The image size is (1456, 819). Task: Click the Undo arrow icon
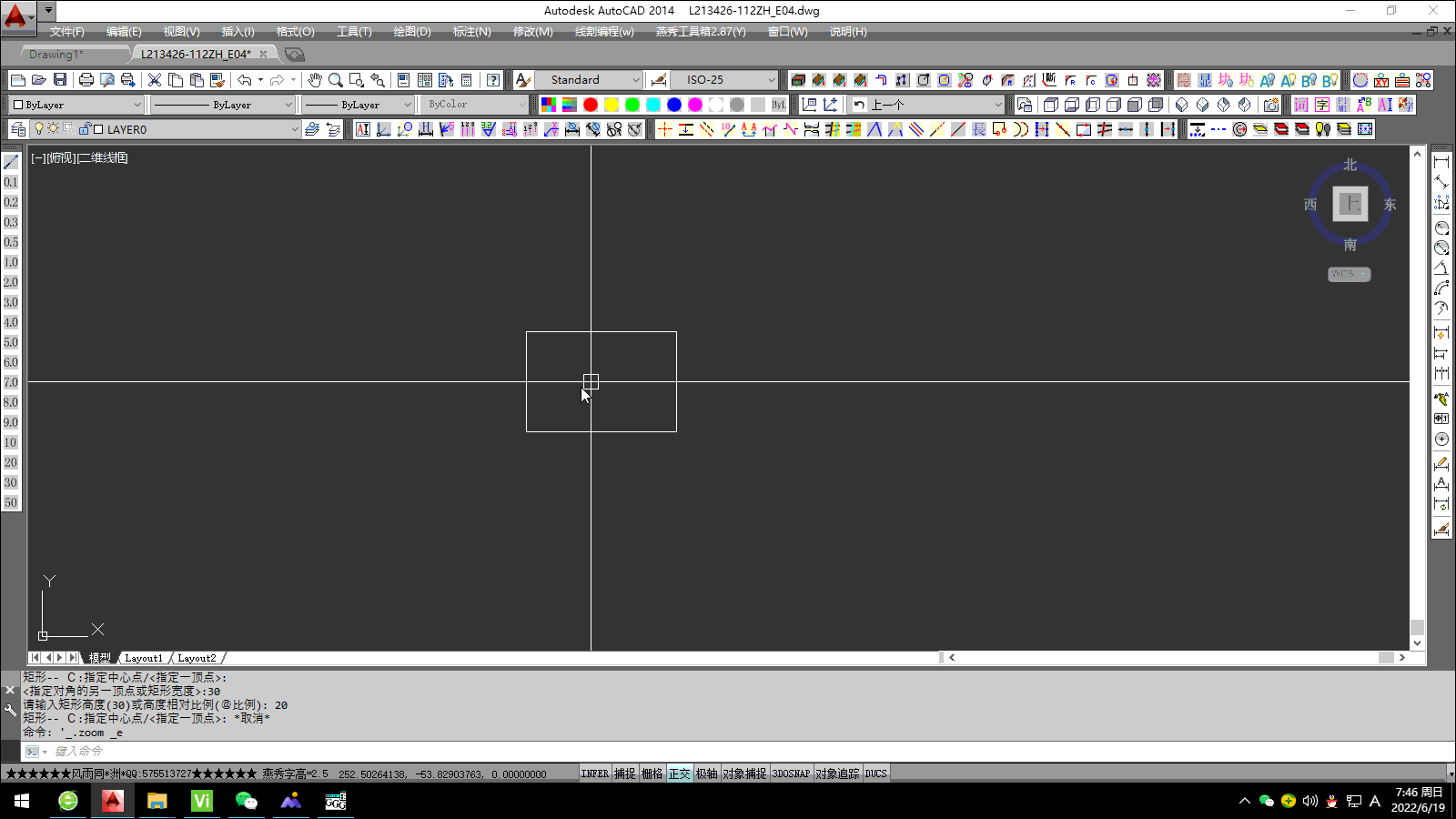click(244, 80)
